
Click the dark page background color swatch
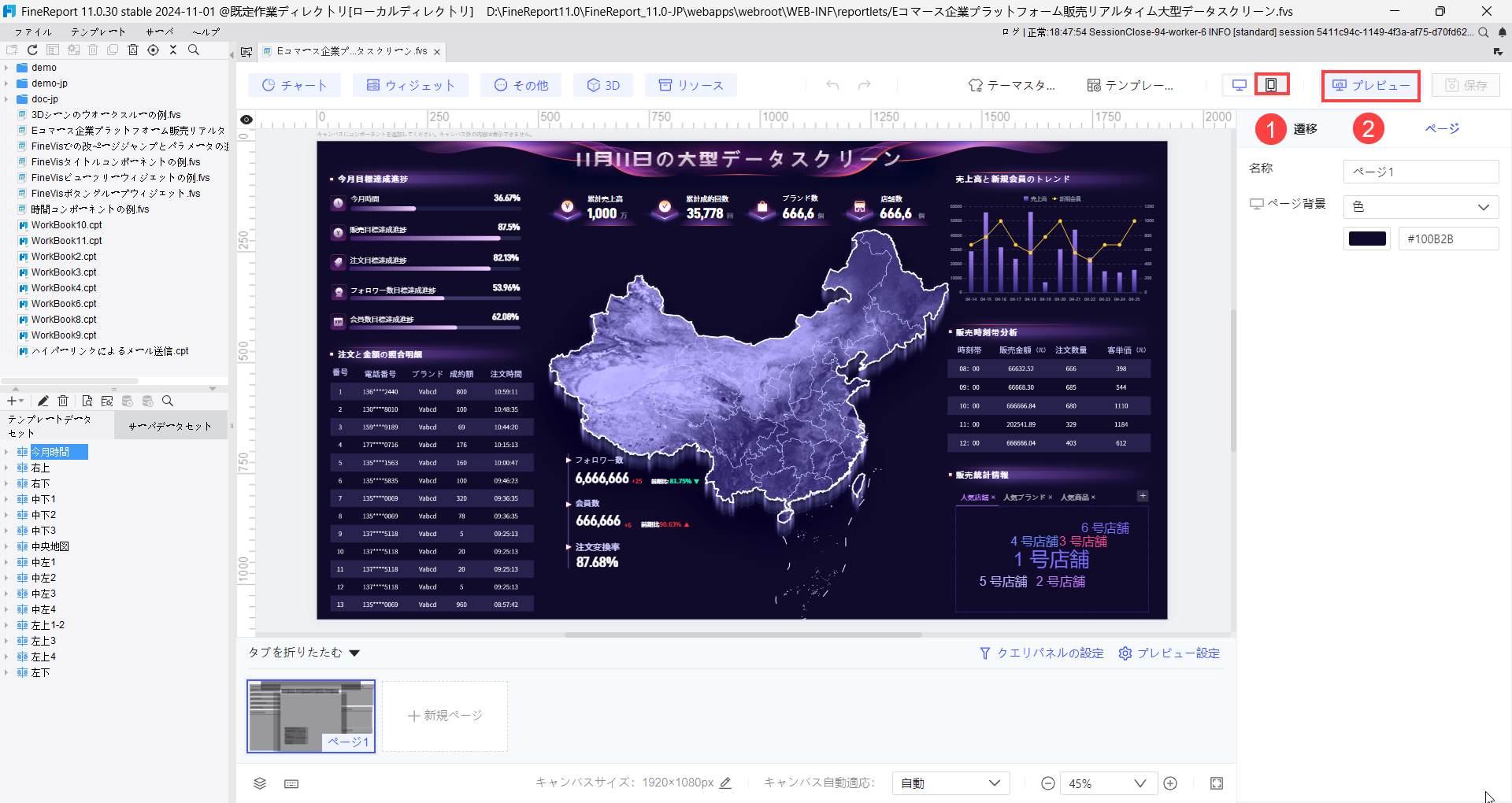(1367, 239)
